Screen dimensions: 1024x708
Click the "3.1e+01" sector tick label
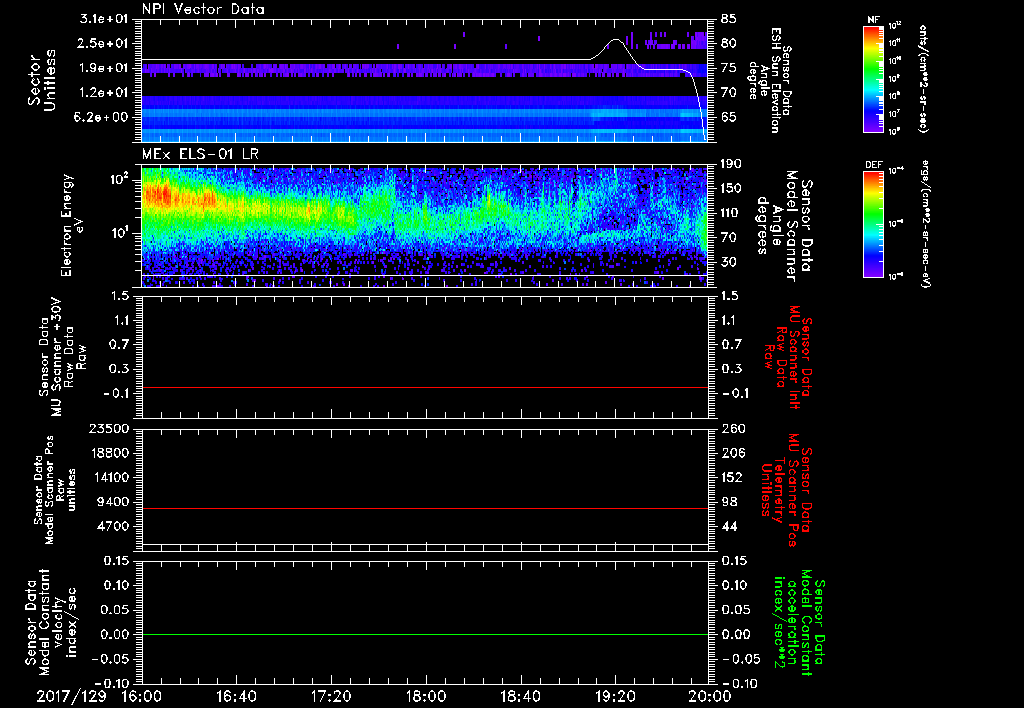(104, 19)
